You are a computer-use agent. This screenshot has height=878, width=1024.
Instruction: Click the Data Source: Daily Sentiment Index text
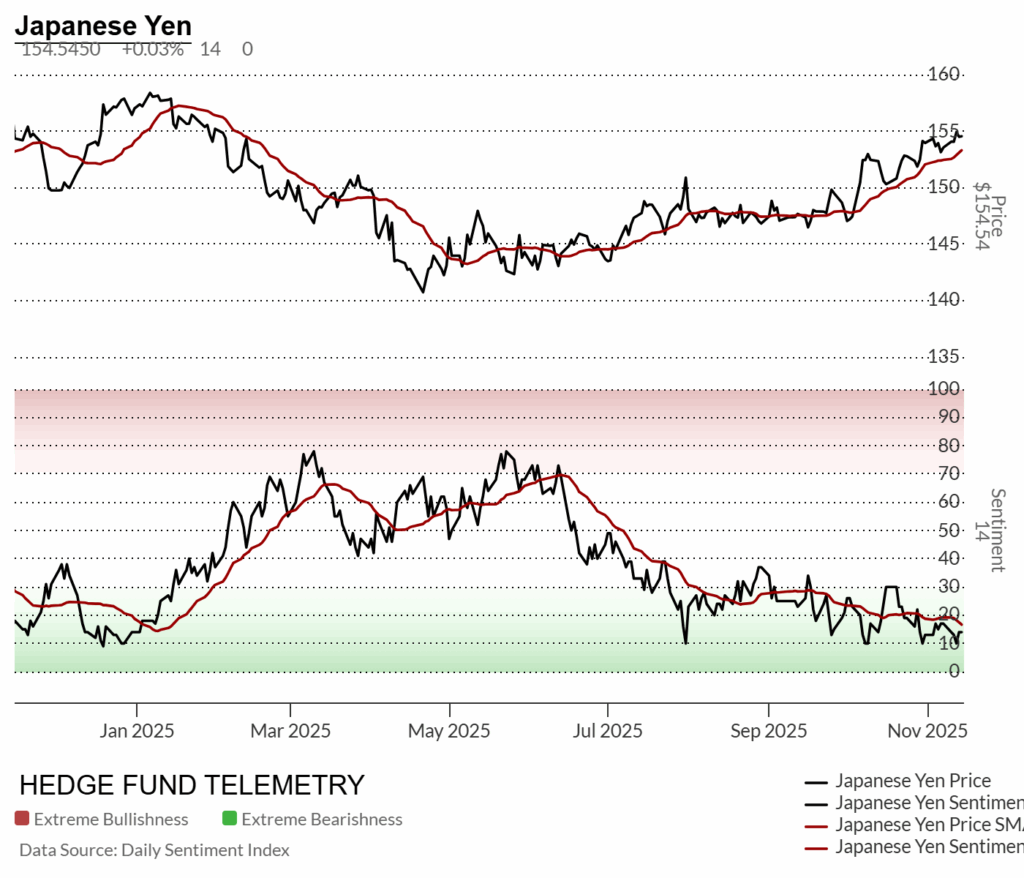154,850
